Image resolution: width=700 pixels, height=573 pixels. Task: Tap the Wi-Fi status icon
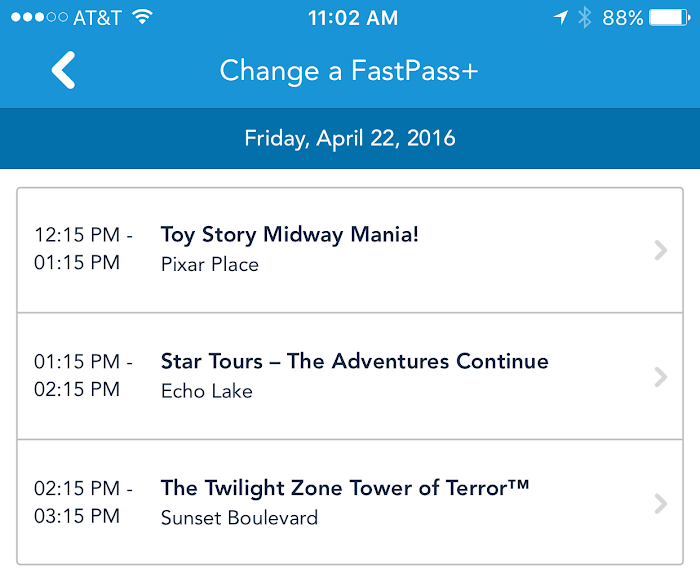coord(143,17)
